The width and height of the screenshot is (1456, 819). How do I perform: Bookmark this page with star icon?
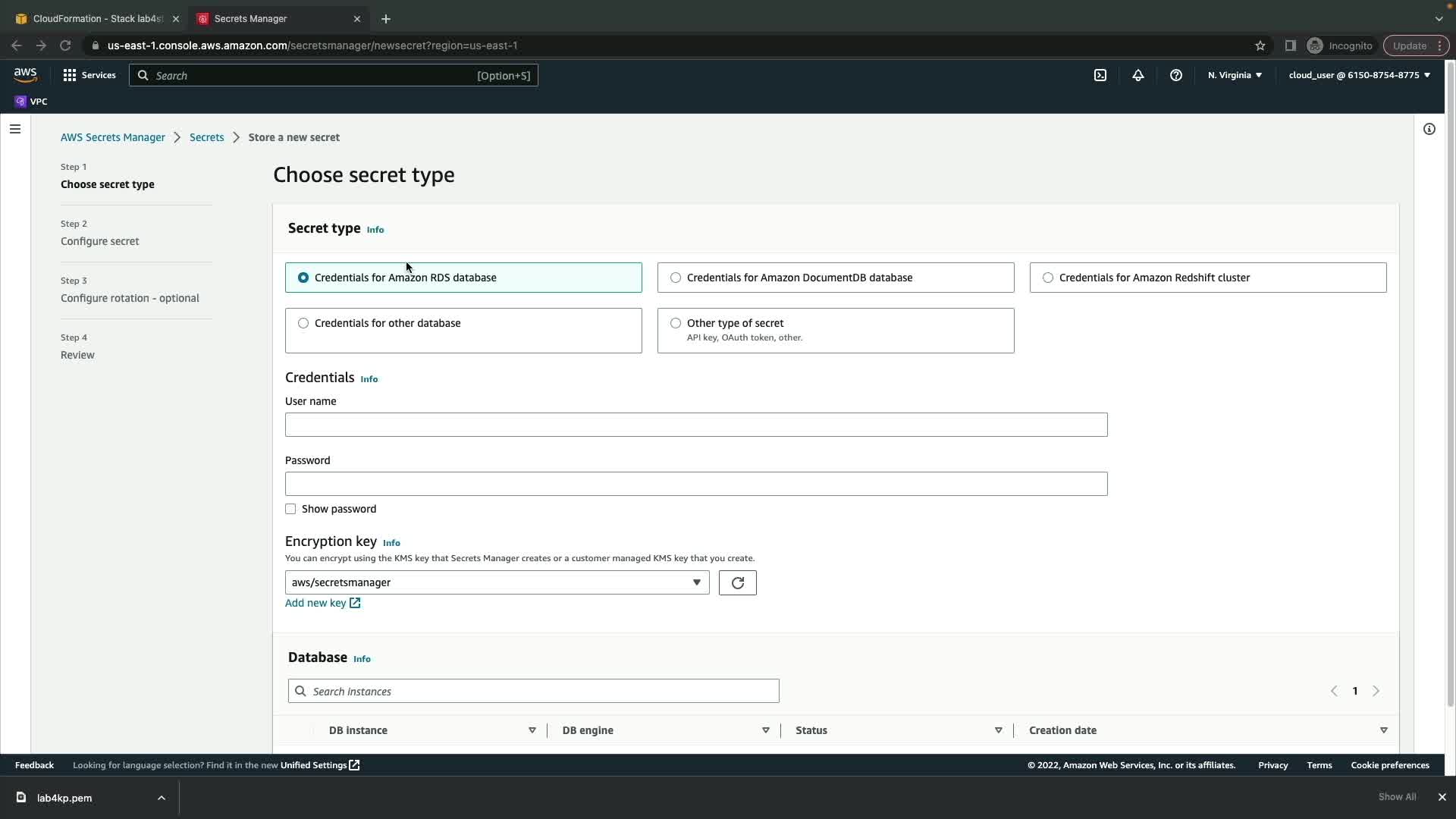click(x=1260, y=45)
